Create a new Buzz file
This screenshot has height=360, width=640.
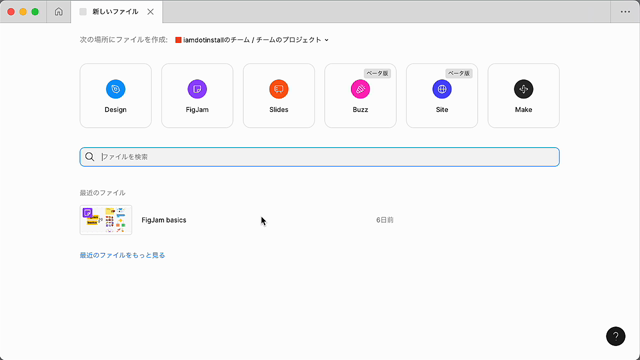[360, 96]
